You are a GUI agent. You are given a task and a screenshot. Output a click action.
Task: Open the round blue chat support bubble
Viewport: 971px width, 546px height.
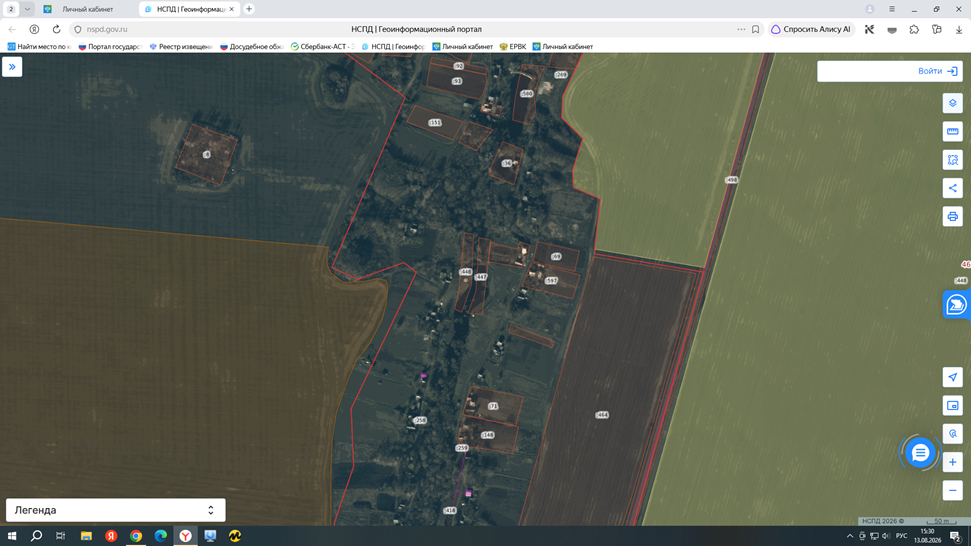coord(920,453)
